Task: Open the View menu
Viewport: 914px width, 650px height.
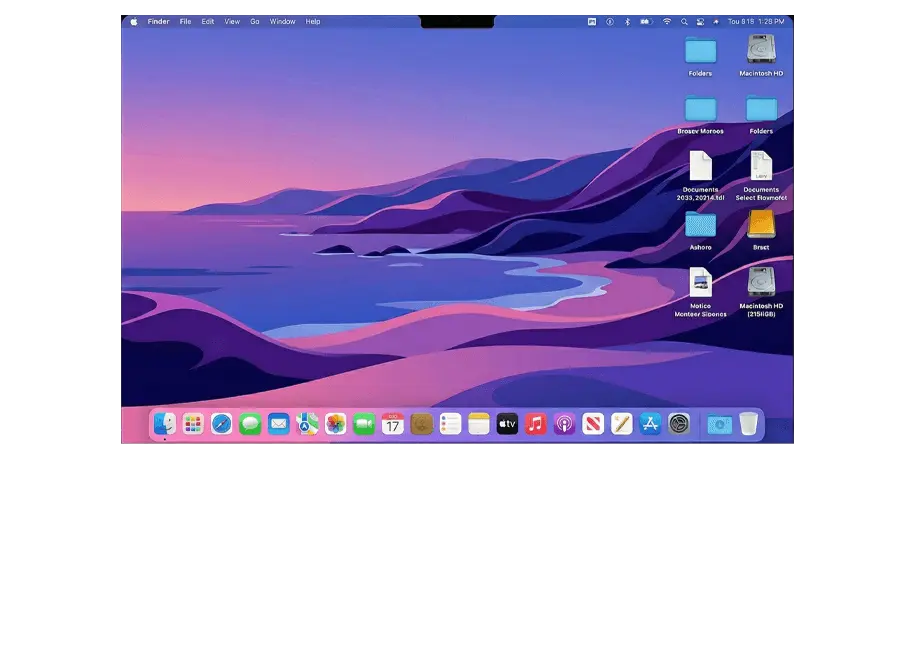Action: pos(232,21)
